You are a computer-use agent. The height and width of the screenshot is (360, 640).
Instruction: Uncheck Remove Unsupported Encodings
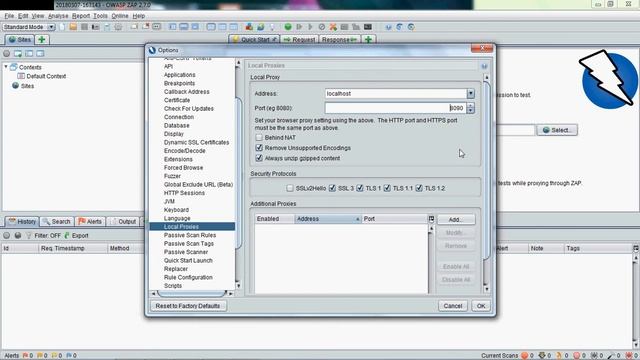click(x=259, y=148)
